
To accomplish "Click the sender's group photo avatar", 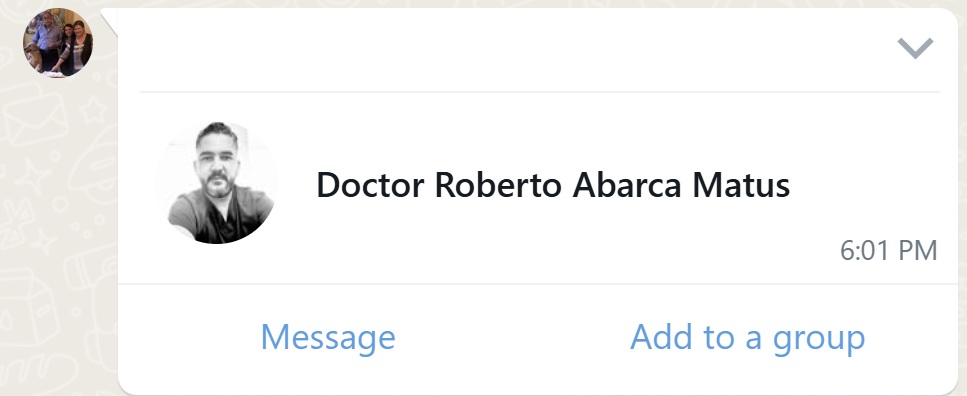I will [58, 43].
